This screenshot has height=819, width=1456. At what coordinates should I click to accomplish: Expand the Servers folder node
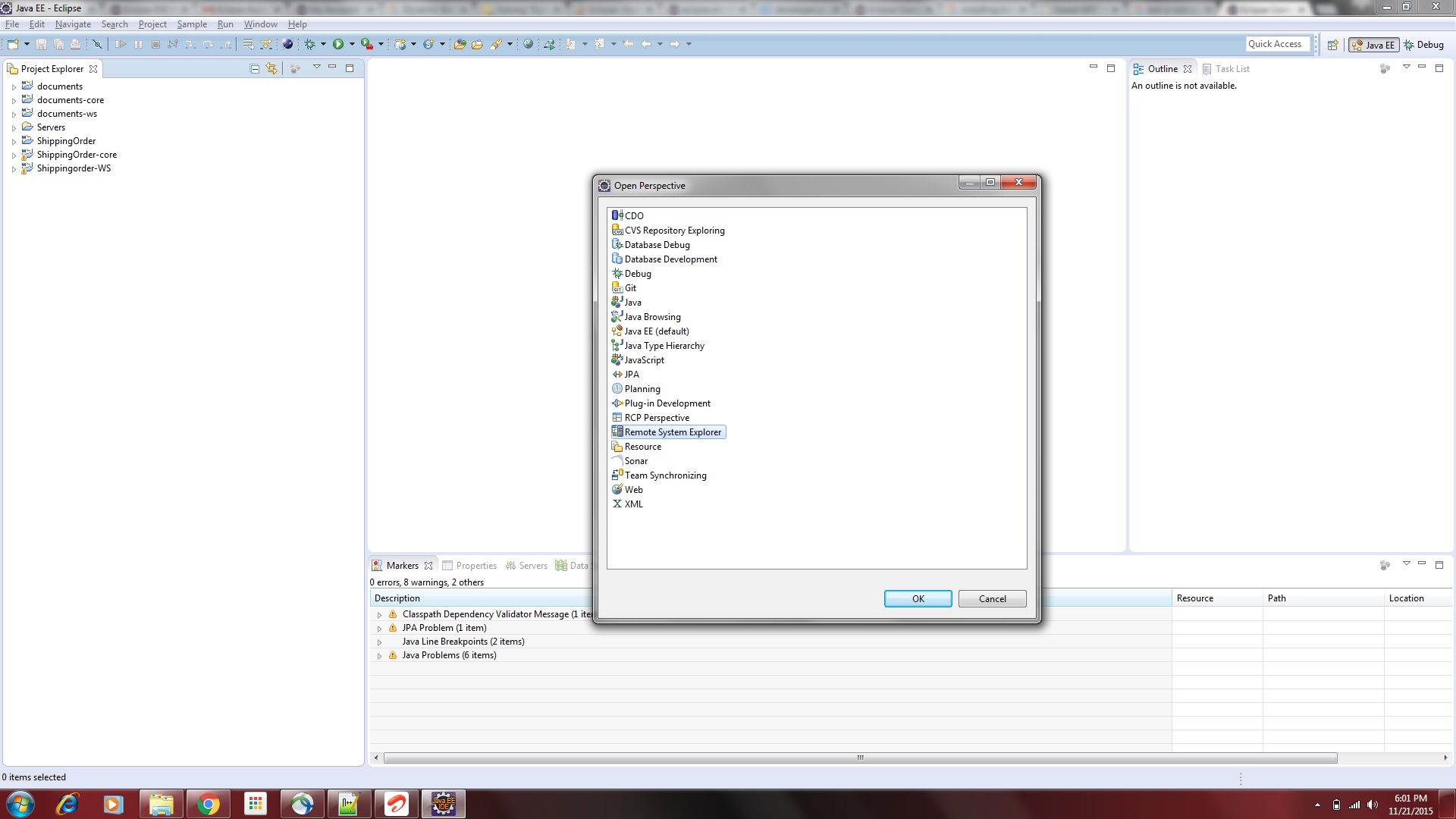14,128
